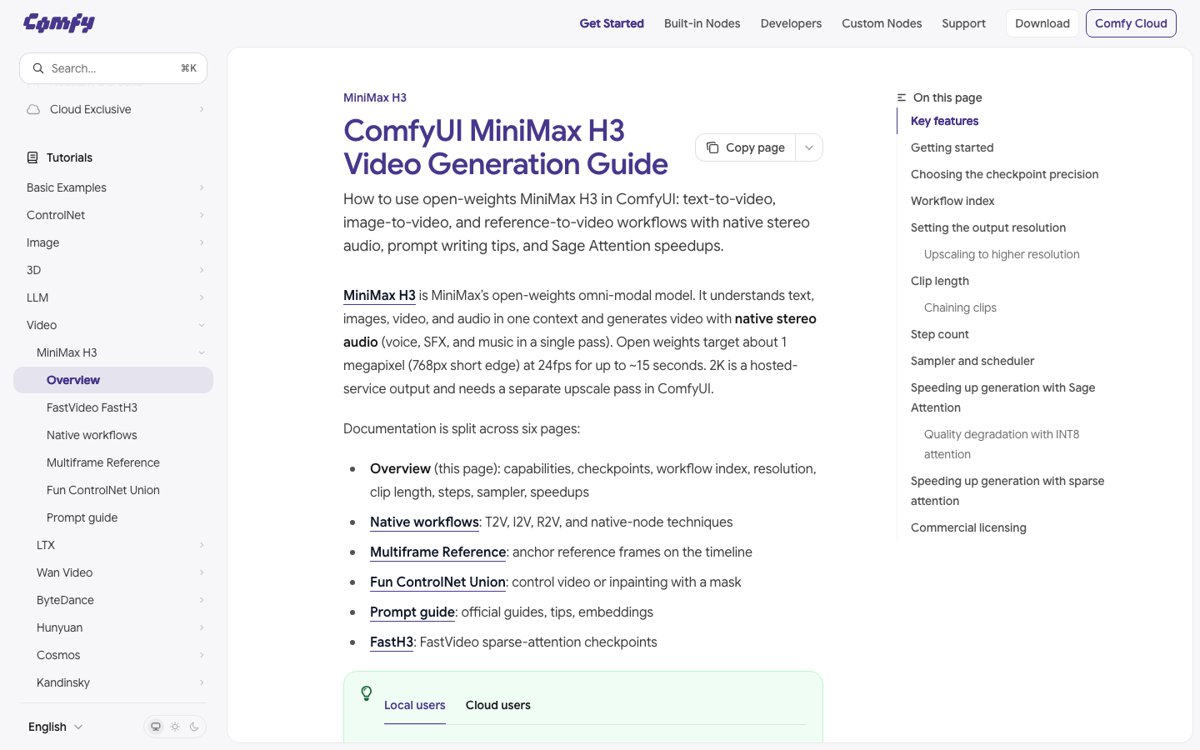
Task: Click the Copy page button
Action: coord(746,148)
